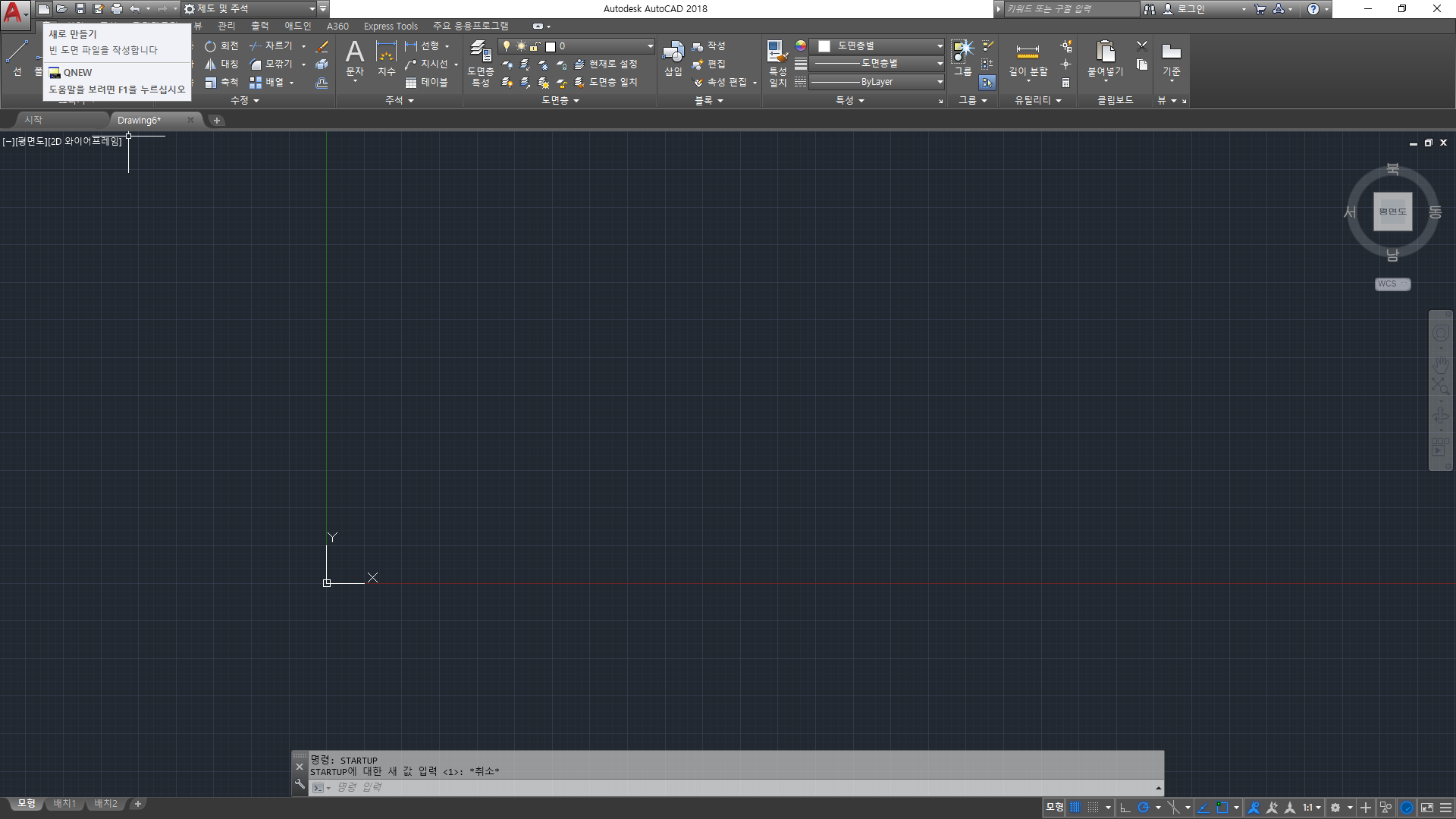Image resolution: width=1456 pixels, height=819 pixels.
Task: Switch to the Express Tools ribbon tab
Action: tap(391, 26)
